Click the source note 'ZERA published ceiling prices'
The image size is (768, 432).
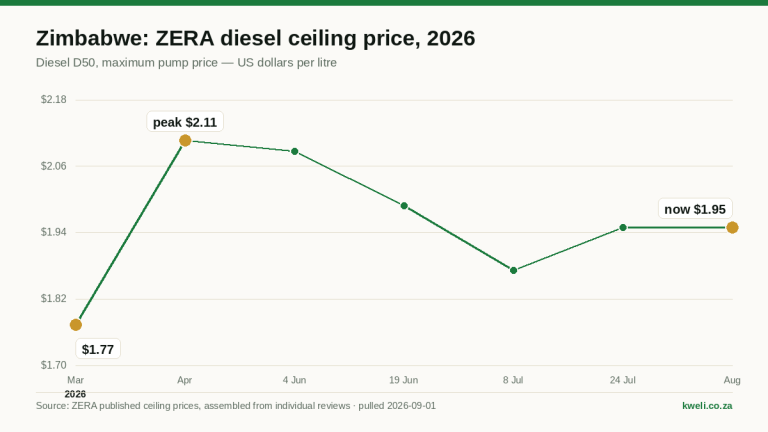(136, 406)
